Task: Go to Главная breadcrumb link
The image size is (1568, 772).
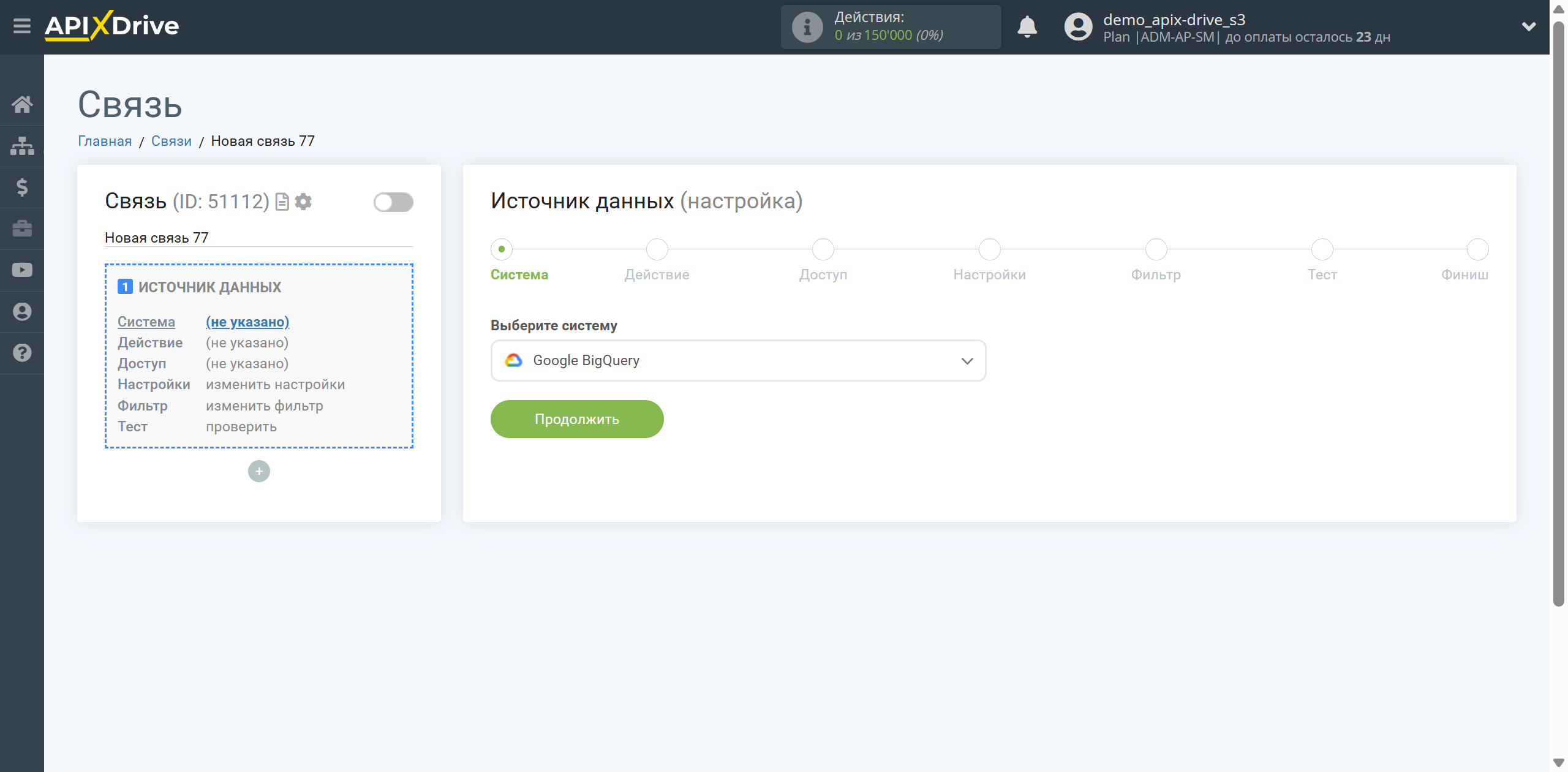Action: (105, 141)
